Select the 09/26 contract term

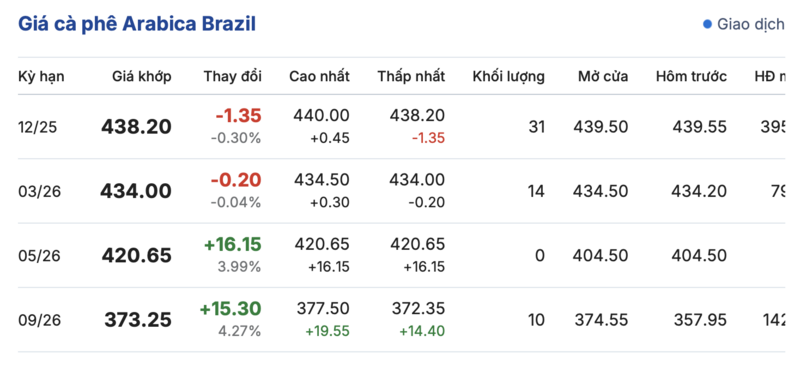(39, 320)
